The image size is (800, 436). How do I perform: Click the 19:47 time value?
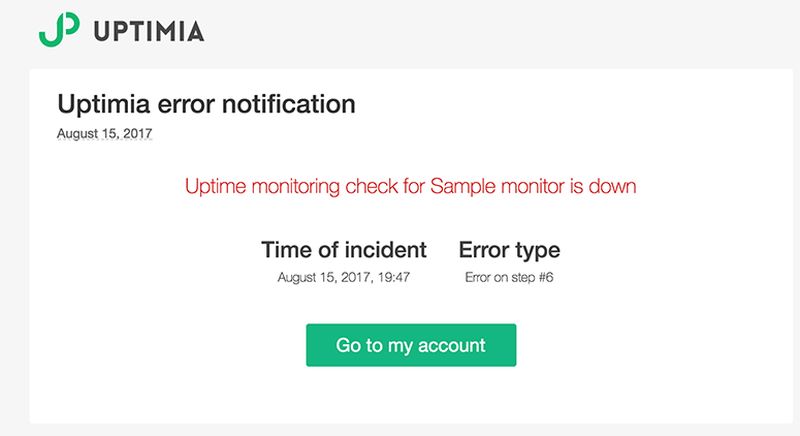click(x=394, y=277)
